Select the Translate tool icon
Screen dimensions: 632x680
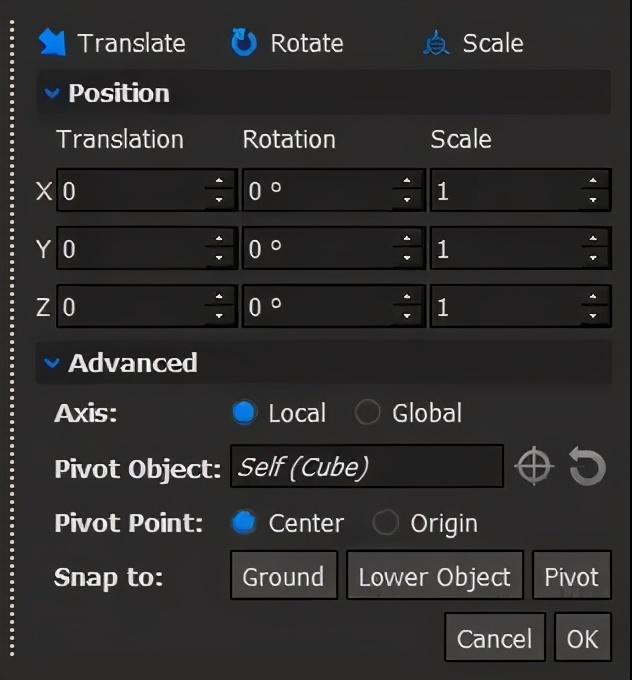point(51,43)
